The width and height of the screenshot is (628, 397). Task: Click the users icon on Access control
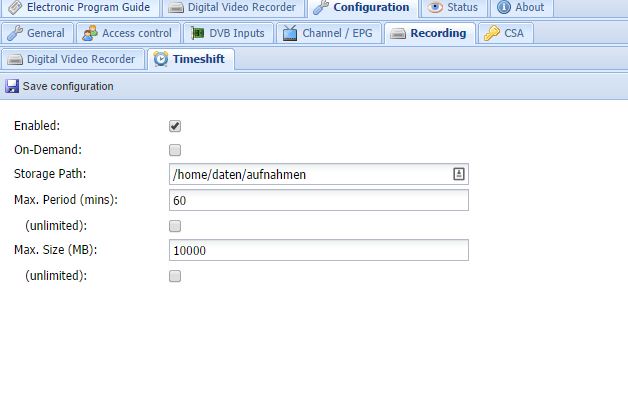(x=90, y=33)
